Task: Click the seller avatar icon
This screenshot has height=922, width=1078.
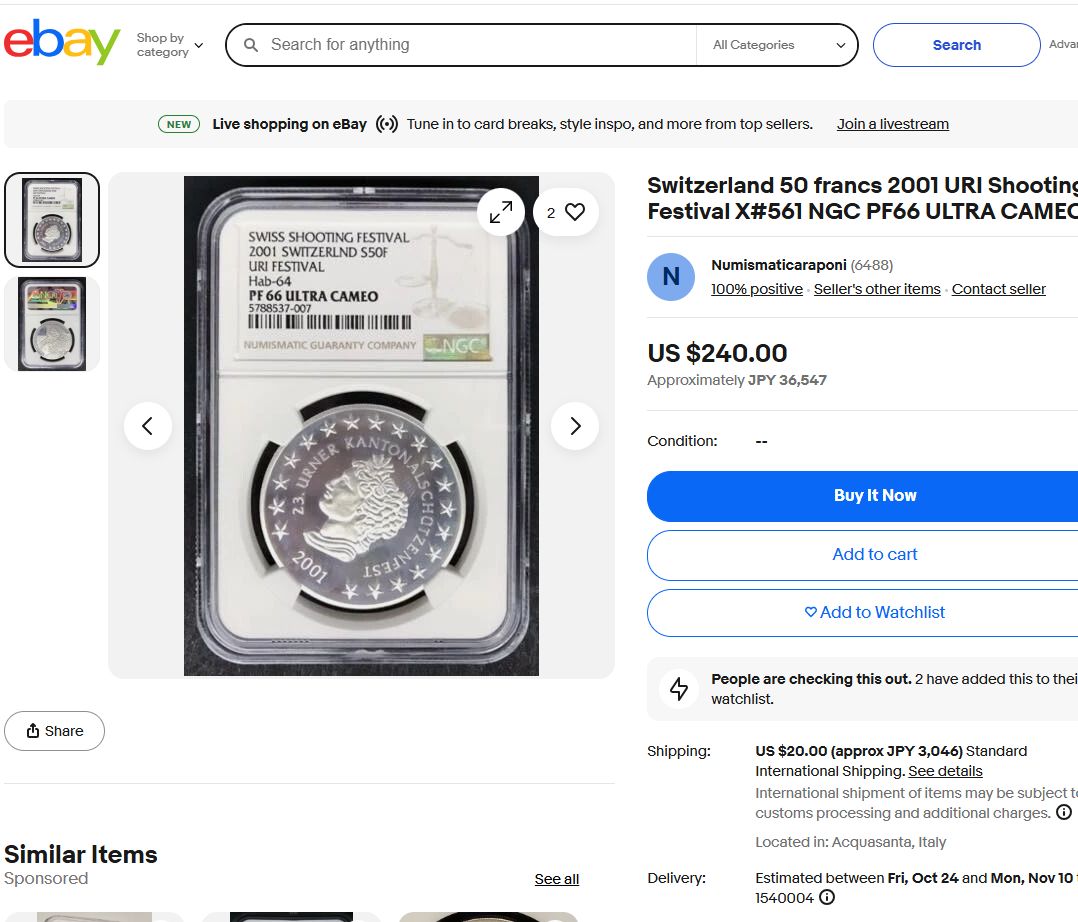Action: tap(671, 277)
